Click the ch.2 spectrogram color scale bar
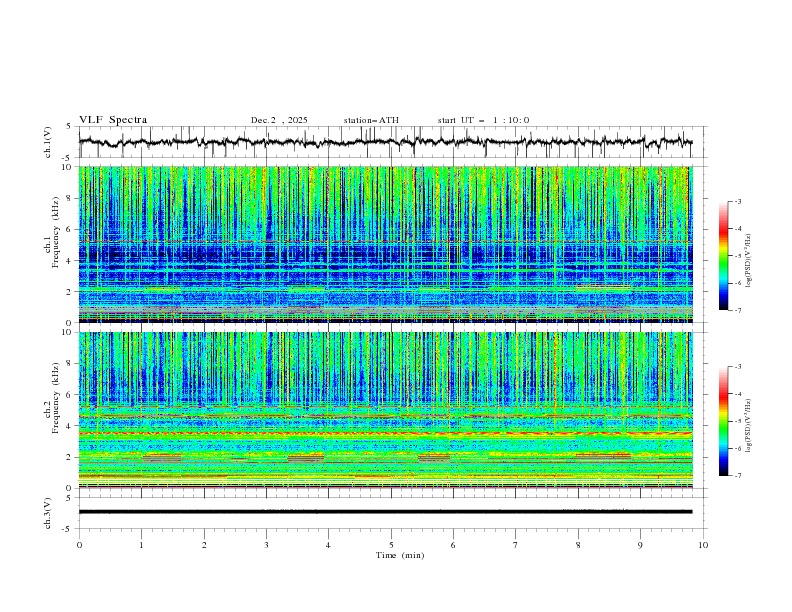The height and width of the screenshot is (612, 792). 723,421
